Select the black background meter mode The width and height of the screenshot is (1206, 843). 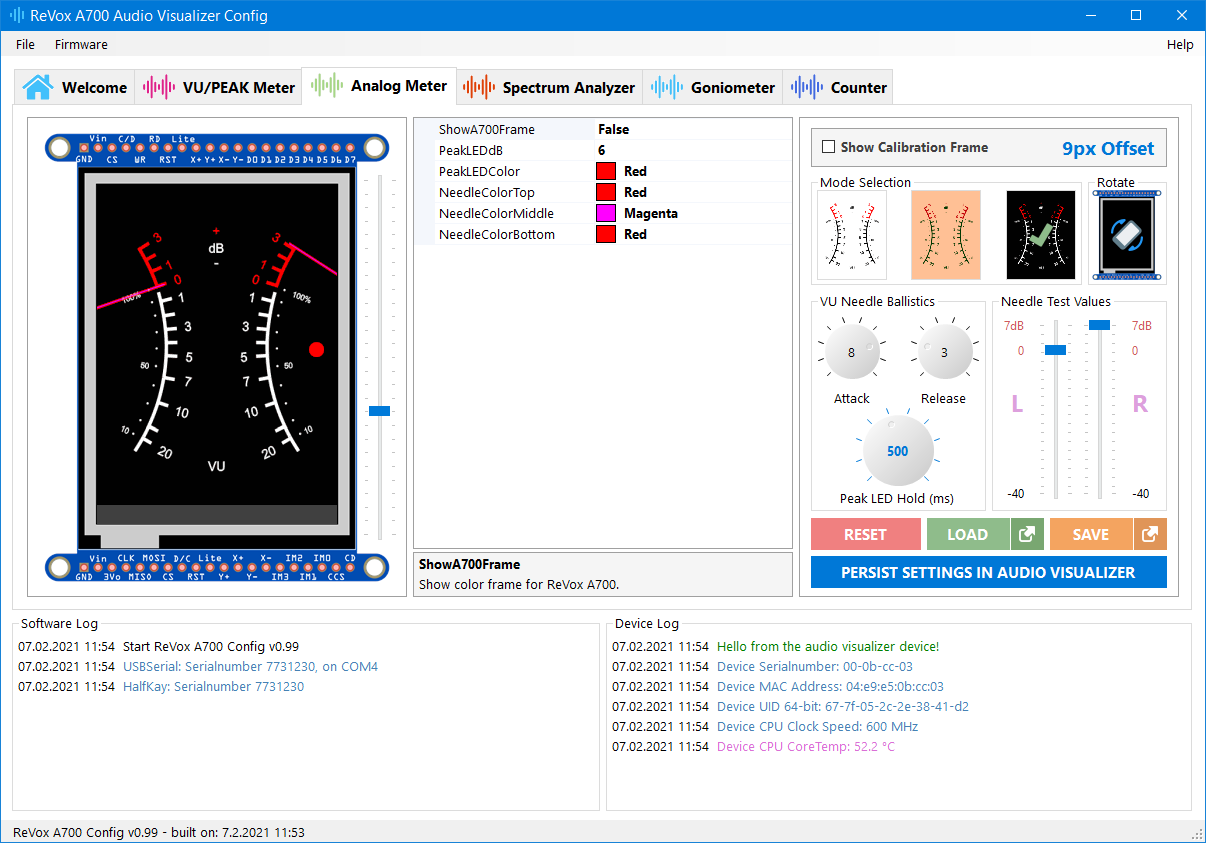click(x=1041, y=235)
